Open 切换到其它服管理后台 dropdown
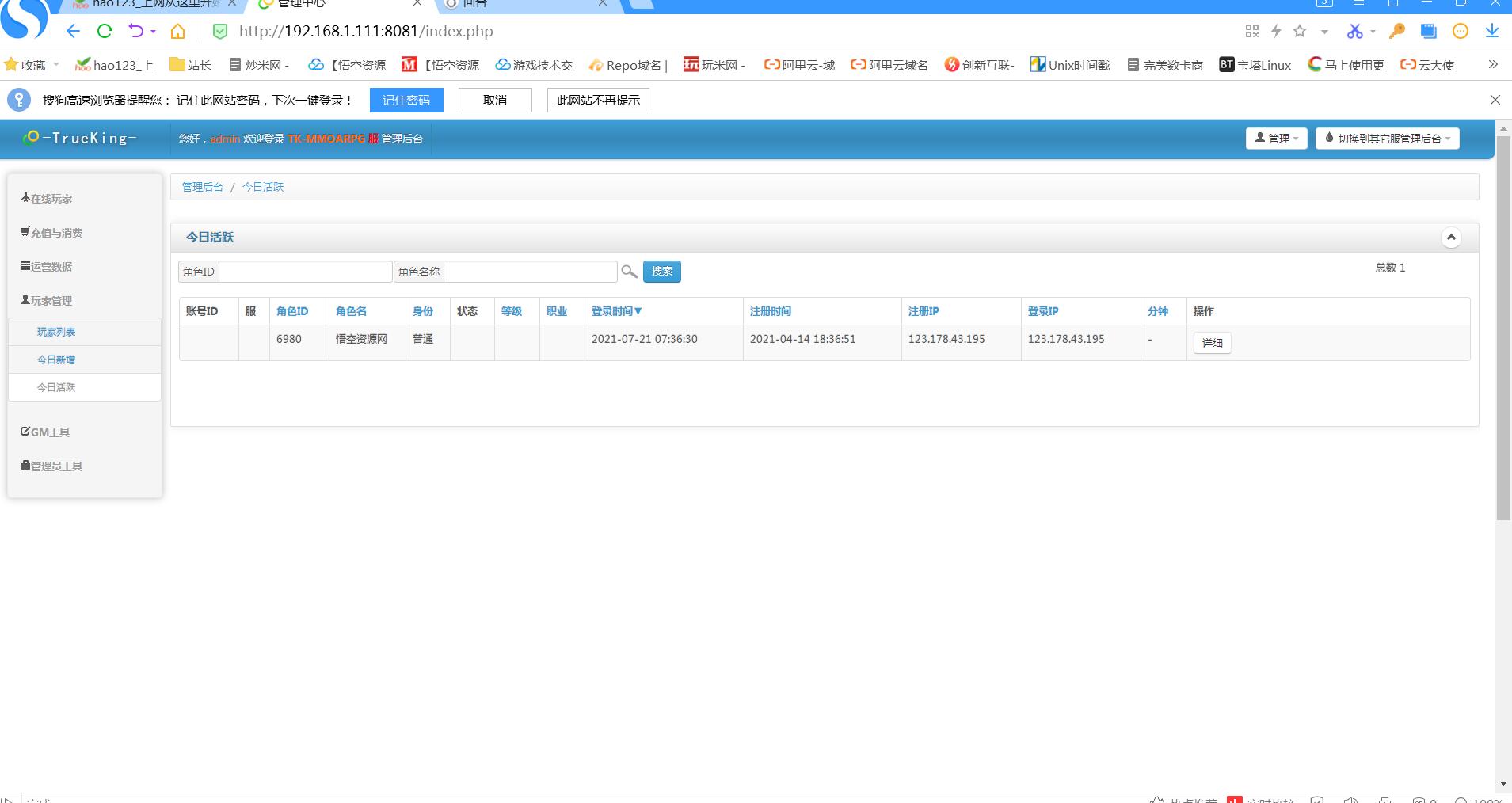1512x803 pixels. point(1387,139)
